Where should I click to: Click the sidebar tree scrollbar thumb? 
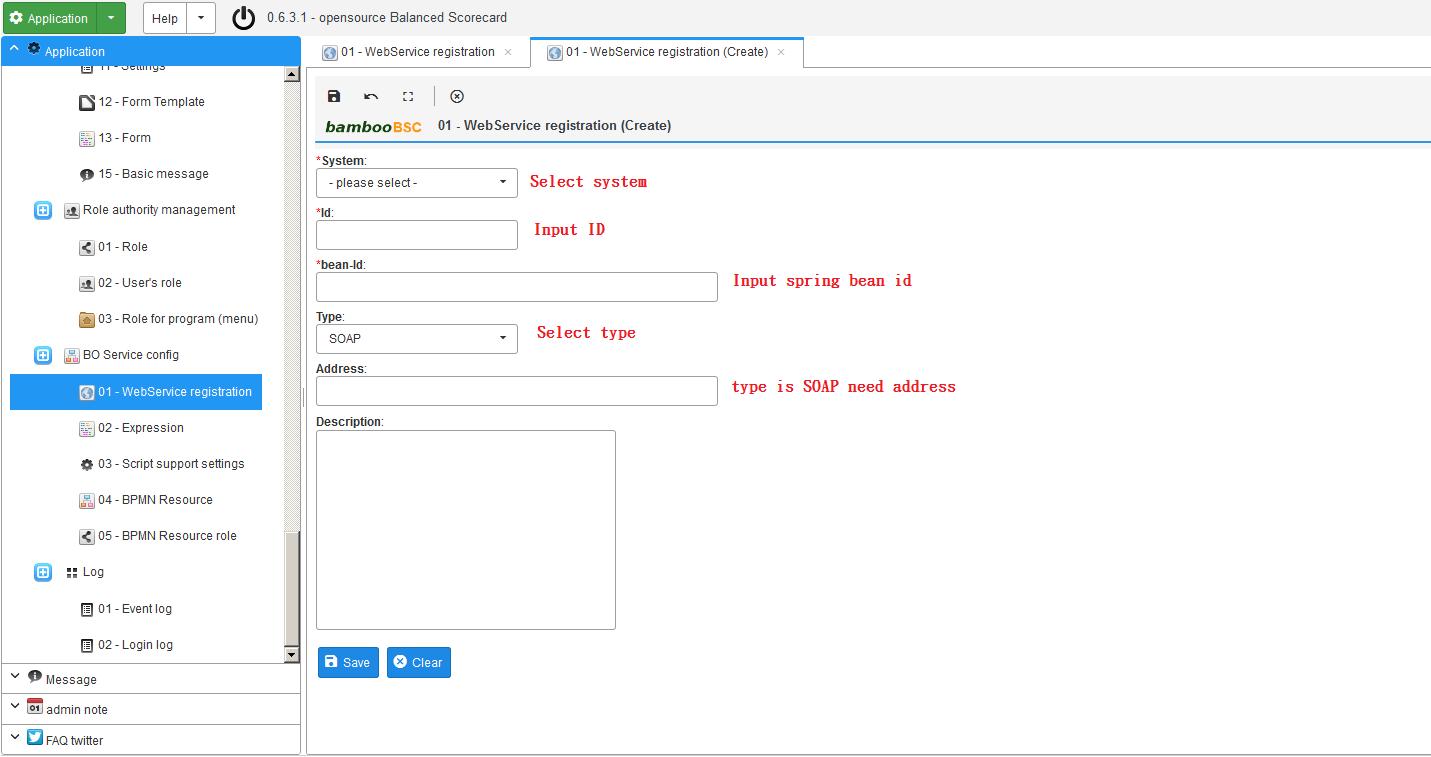(292, 589)
